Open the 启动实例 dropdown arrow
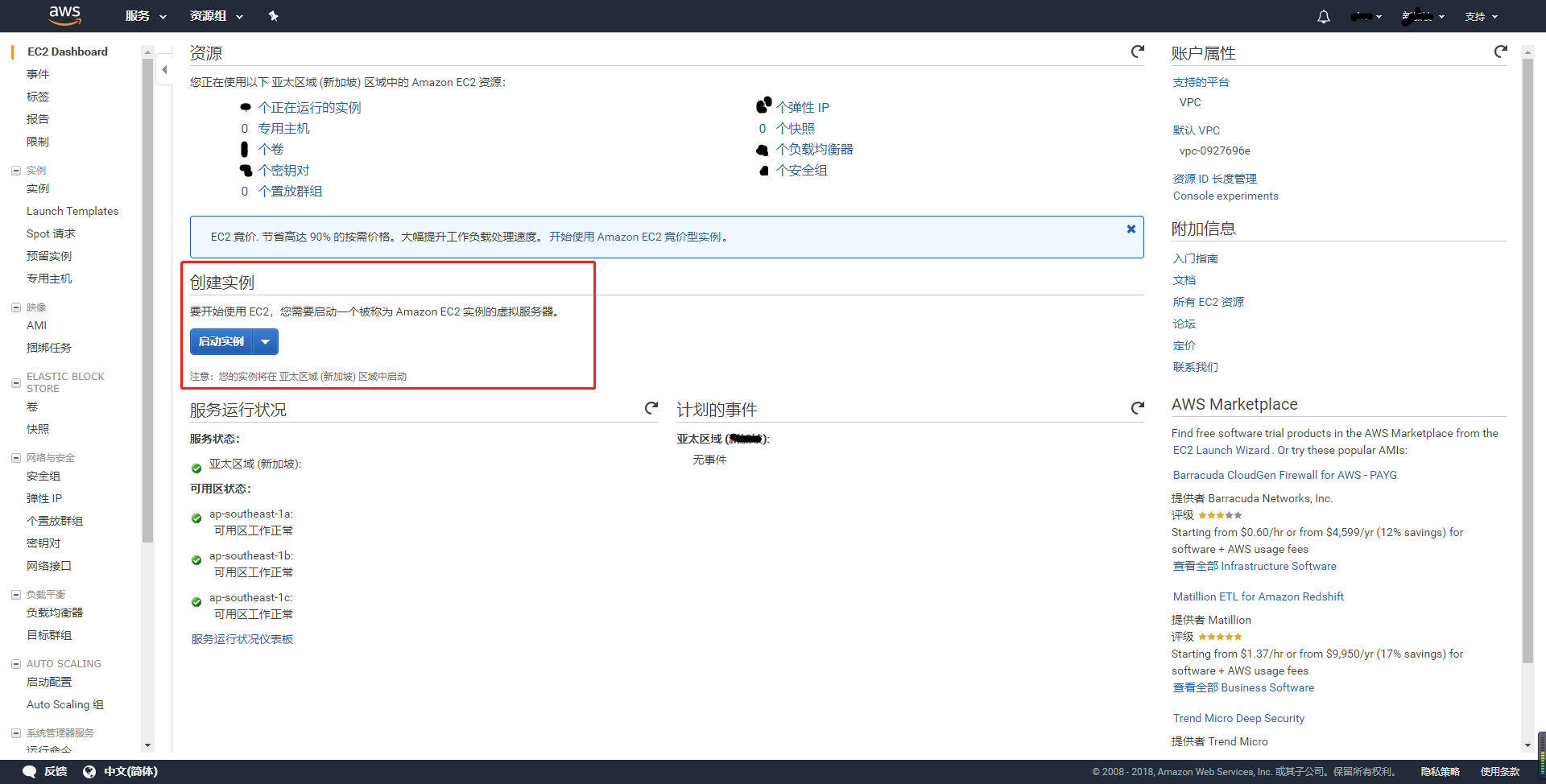The image size is (1546, 784). pos(265,342)
